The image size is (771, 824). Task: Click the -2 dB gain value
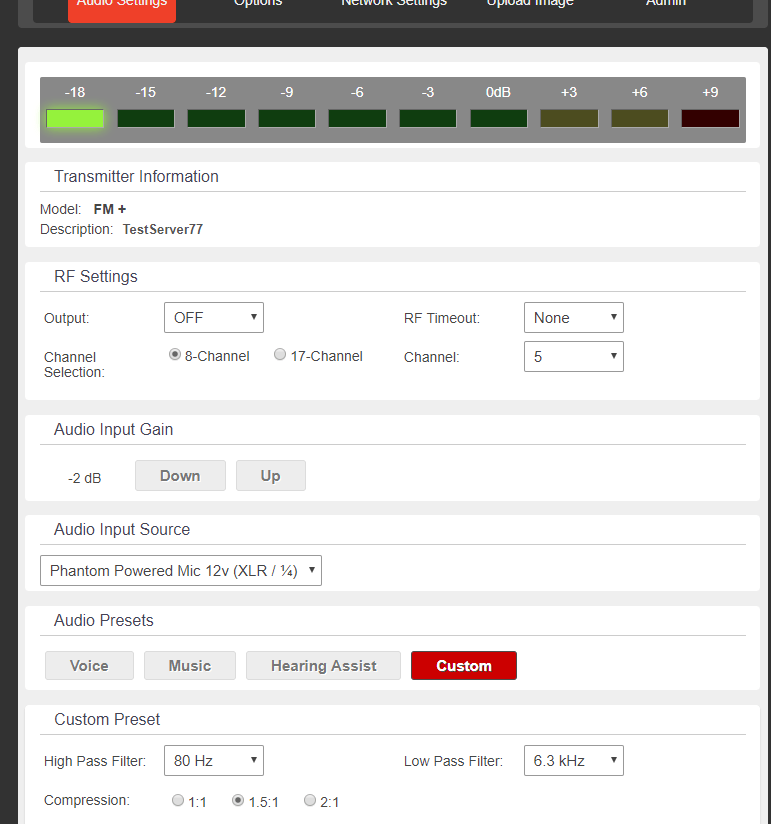pos(85,478)
